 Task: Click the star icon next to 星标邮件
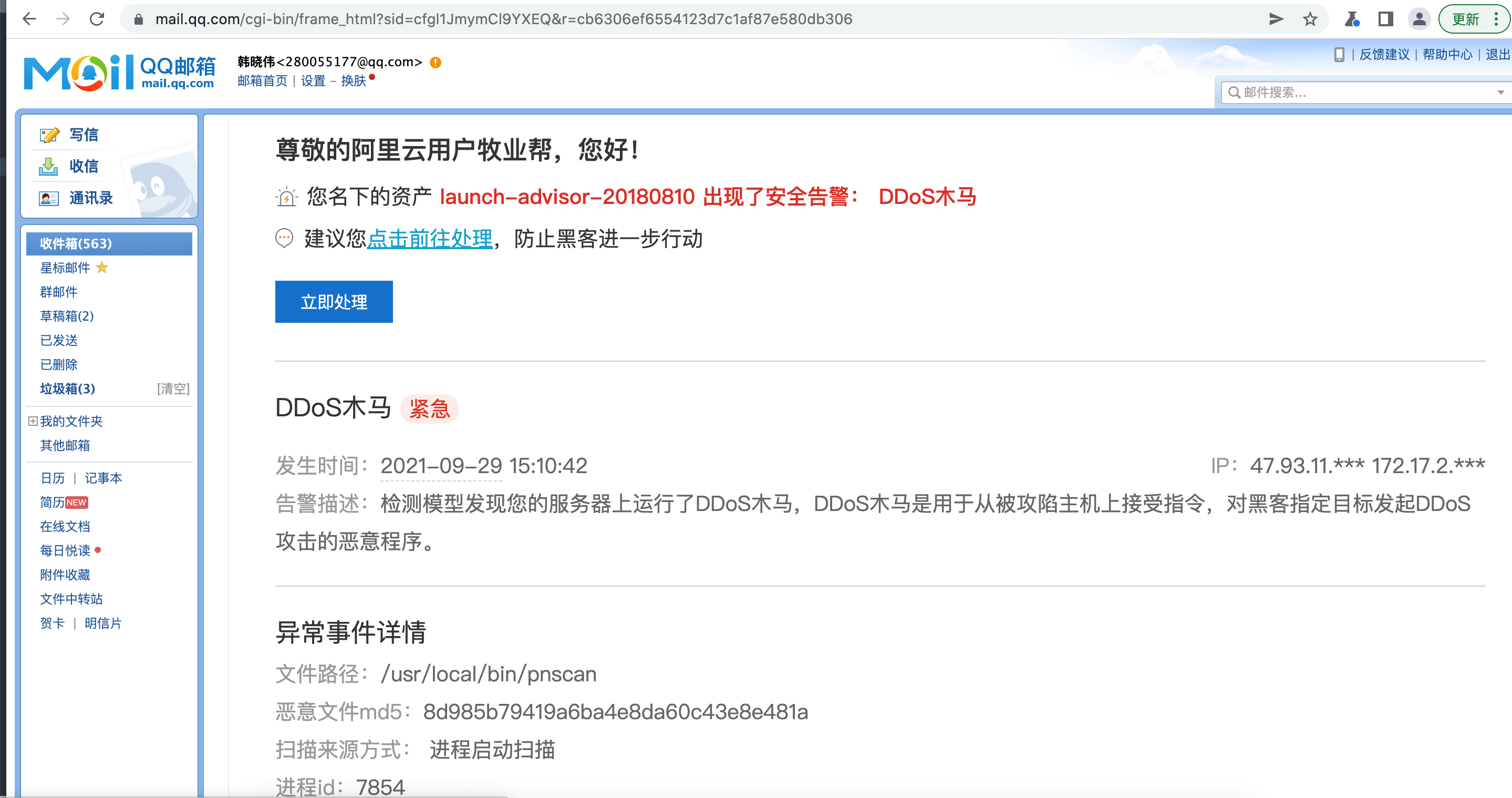102,268
